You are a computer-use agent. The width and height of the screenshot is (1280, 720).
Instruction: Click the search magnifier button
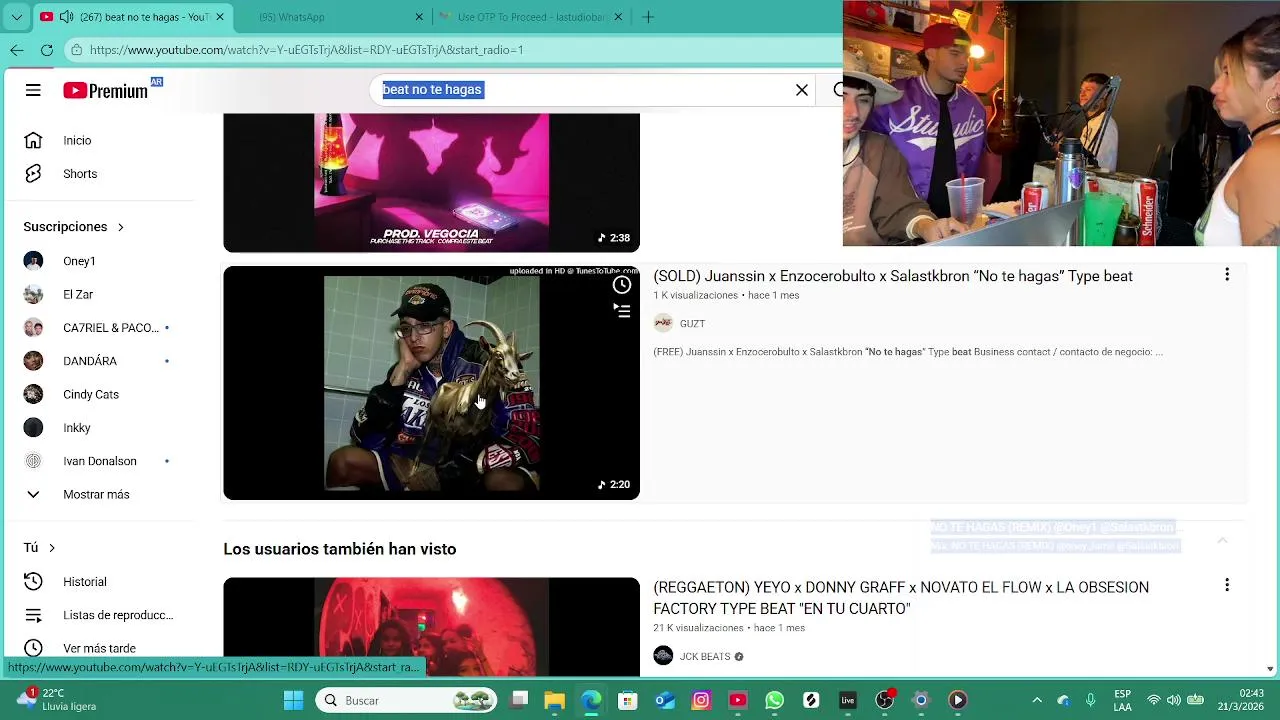click(838, 90)
